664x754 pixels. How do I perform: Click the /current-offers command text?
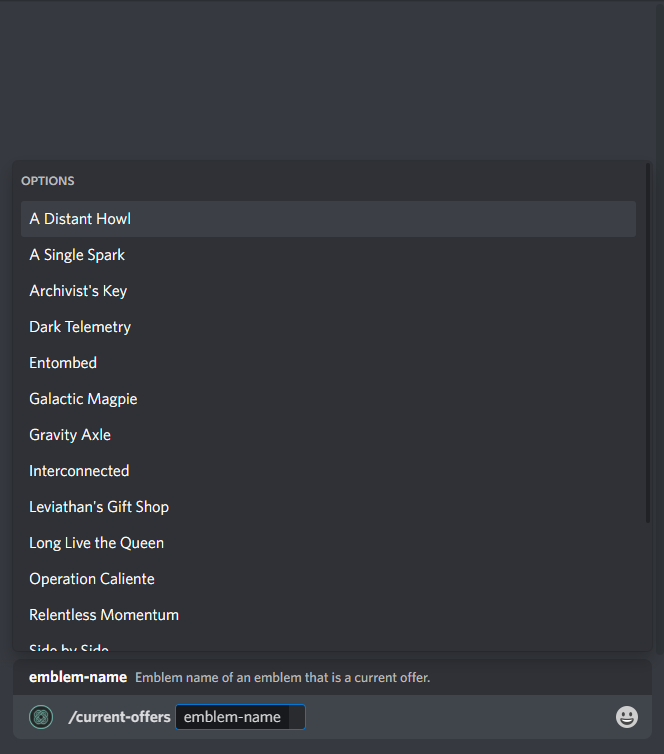(x=119, y=717)
